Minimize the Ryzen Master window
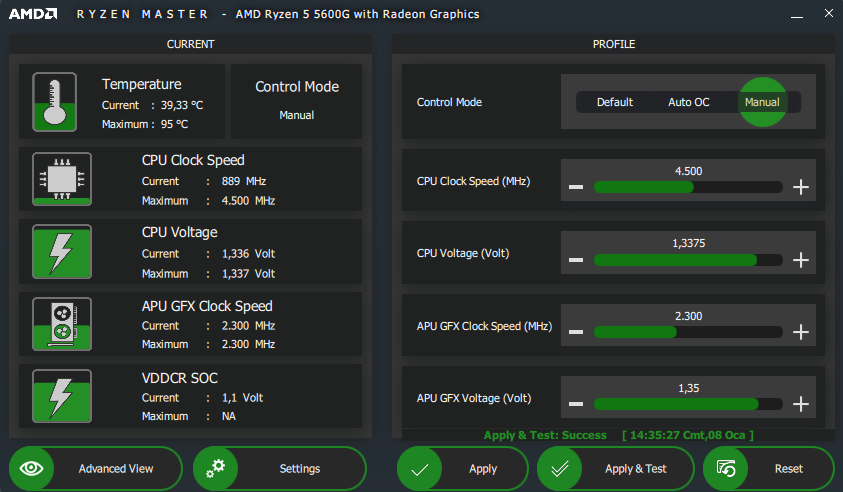 tap(796, 16)
